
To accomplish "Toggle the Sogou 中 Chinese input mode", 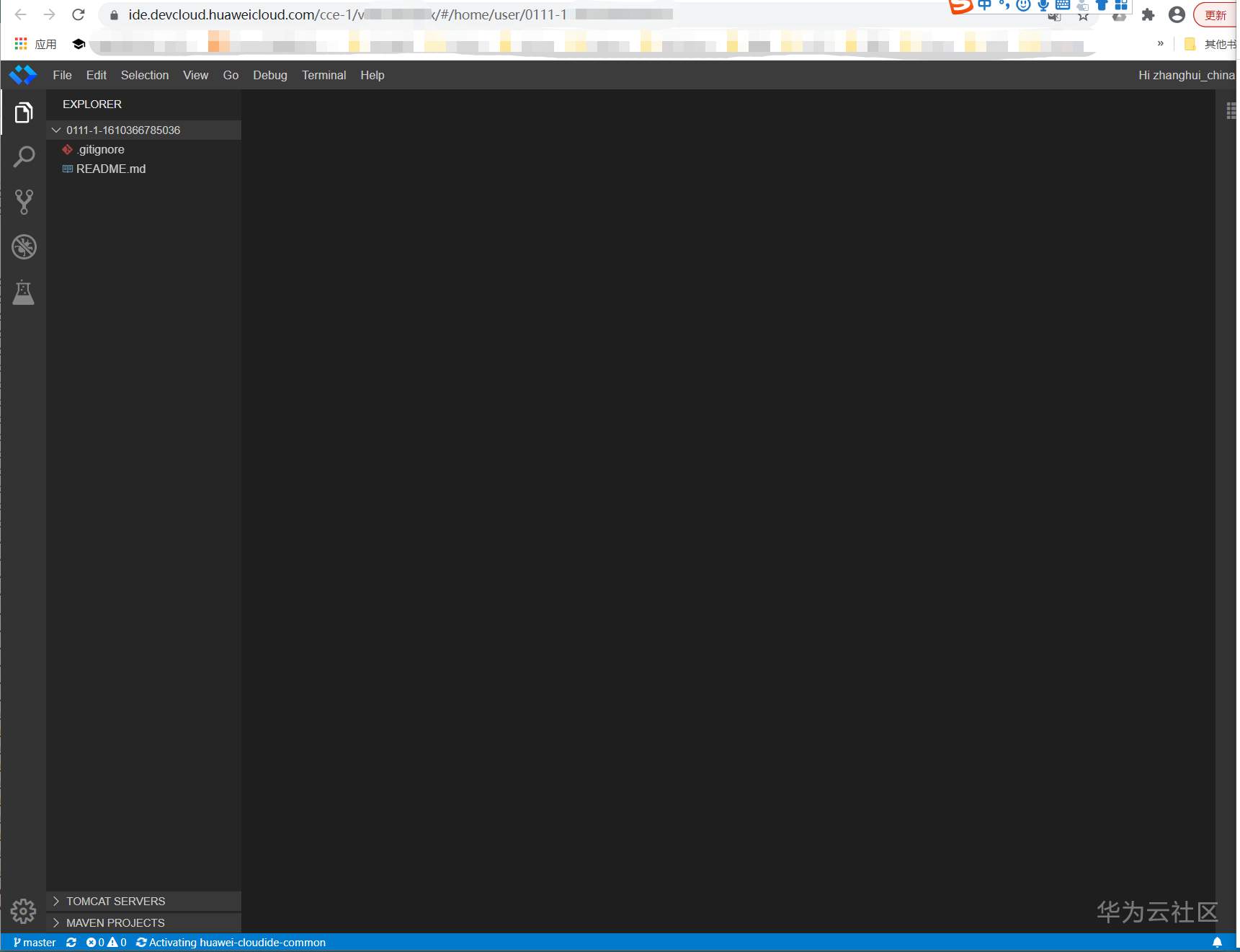I will tap(984, 6).
